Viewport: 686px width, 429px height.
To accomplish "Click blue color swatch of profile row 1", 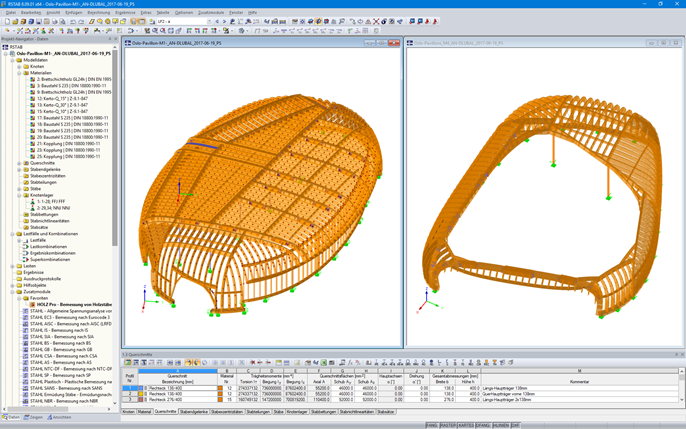I will point(141,388).
